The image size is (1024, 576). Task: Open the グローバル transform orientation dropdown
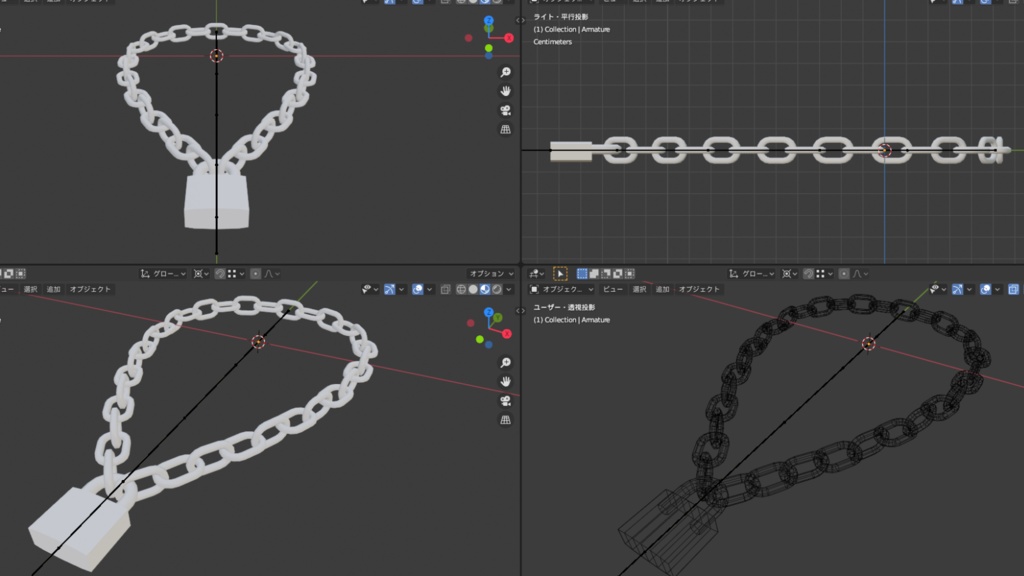coord(165,272)
